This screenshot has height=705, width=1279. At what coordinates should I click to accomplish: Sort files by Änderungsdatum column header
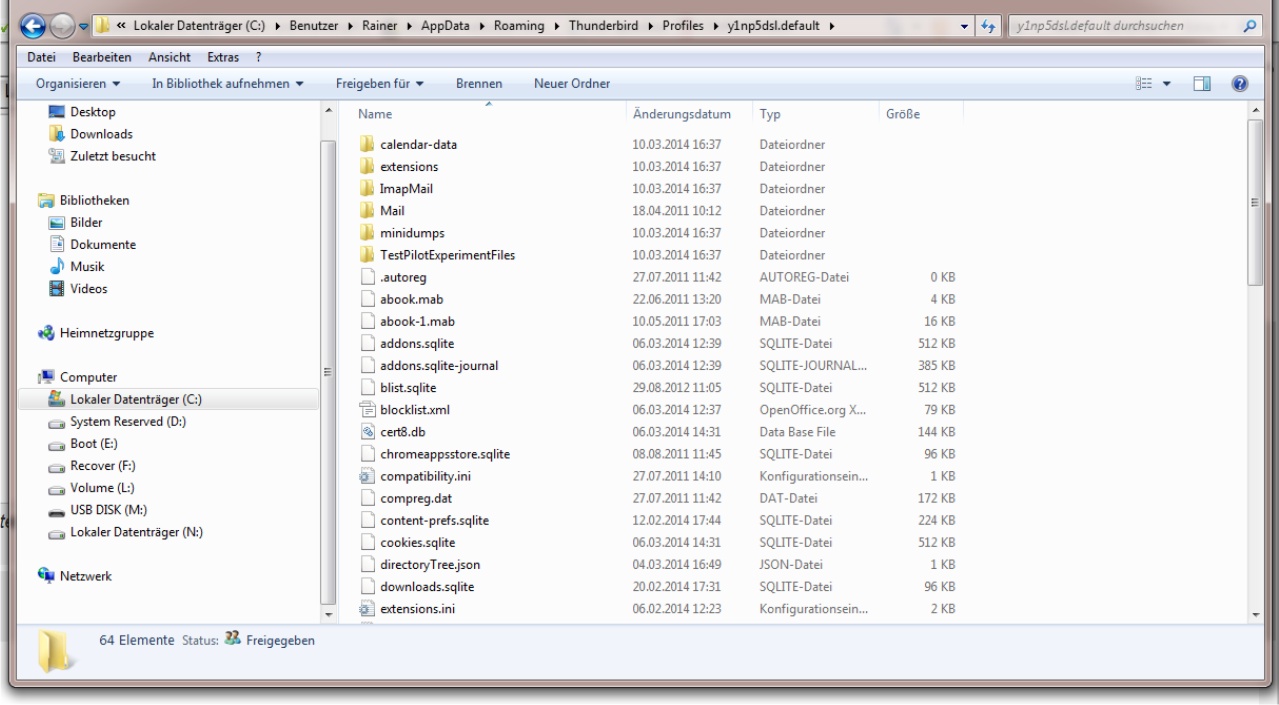pyautogui.click(x=682, y=114)
